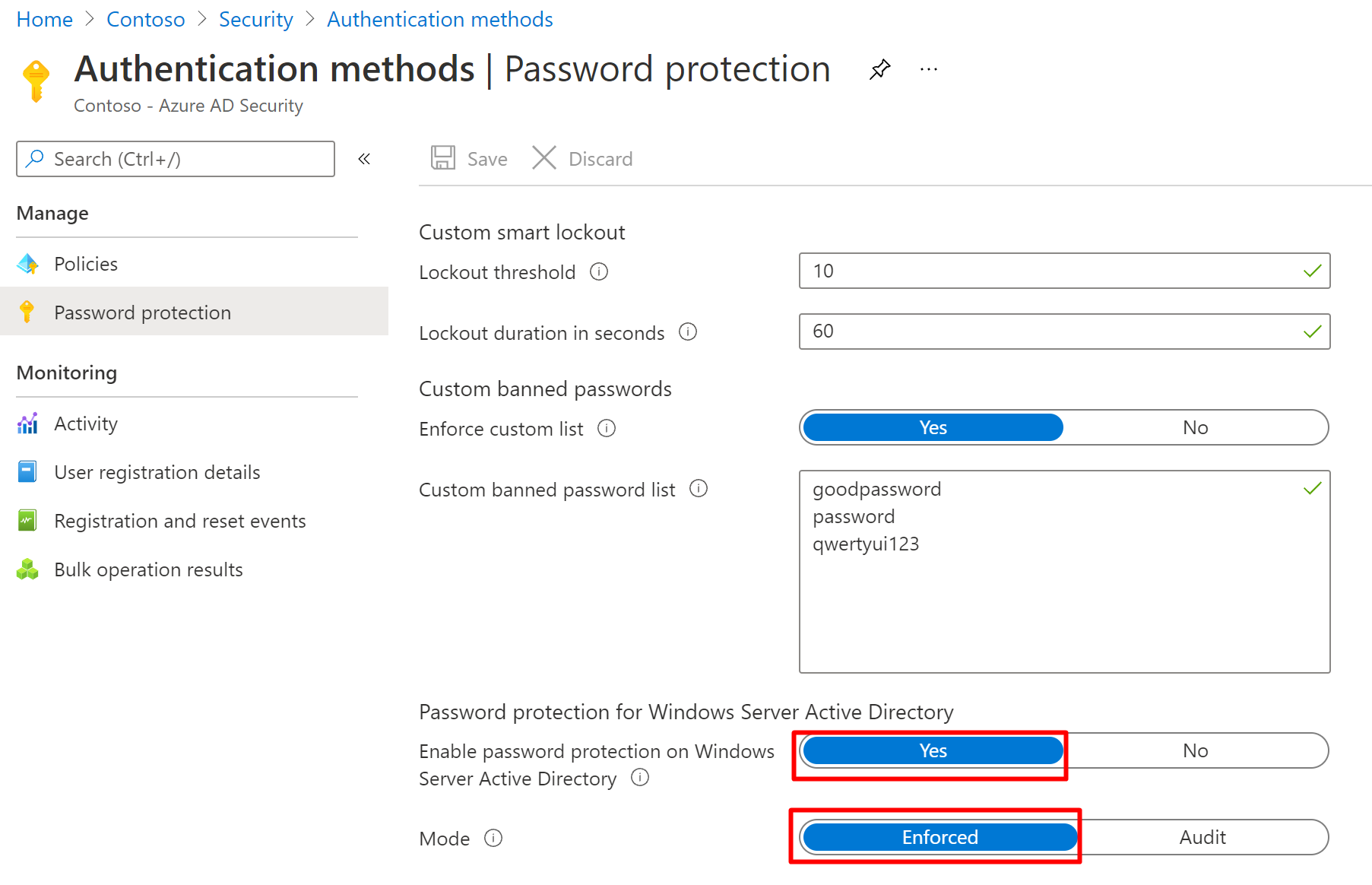
Task: Click the Lockout duration info icon
Action: (688, 332)
